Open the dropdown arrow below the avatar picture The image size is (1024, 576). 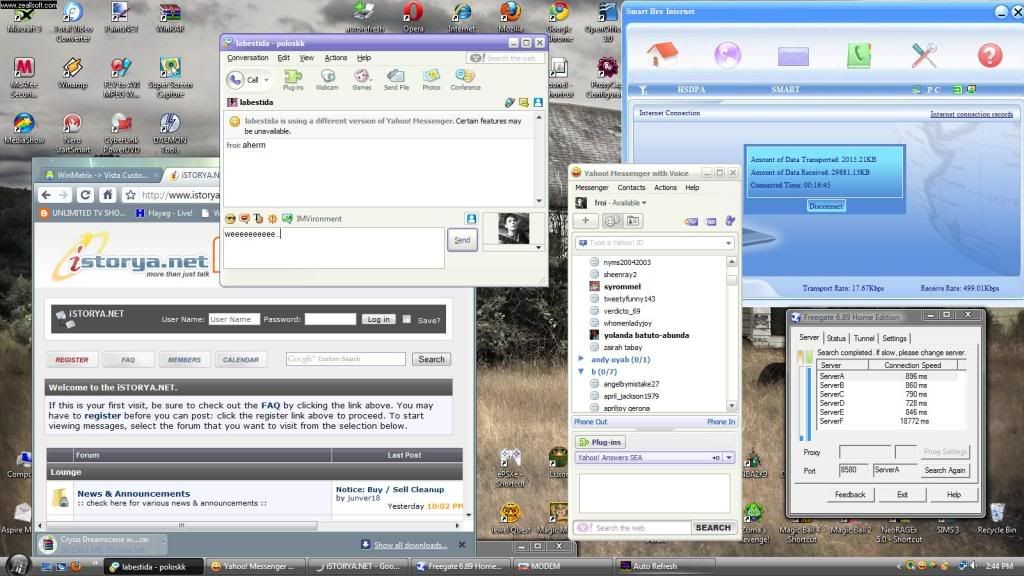pos(538,248)
